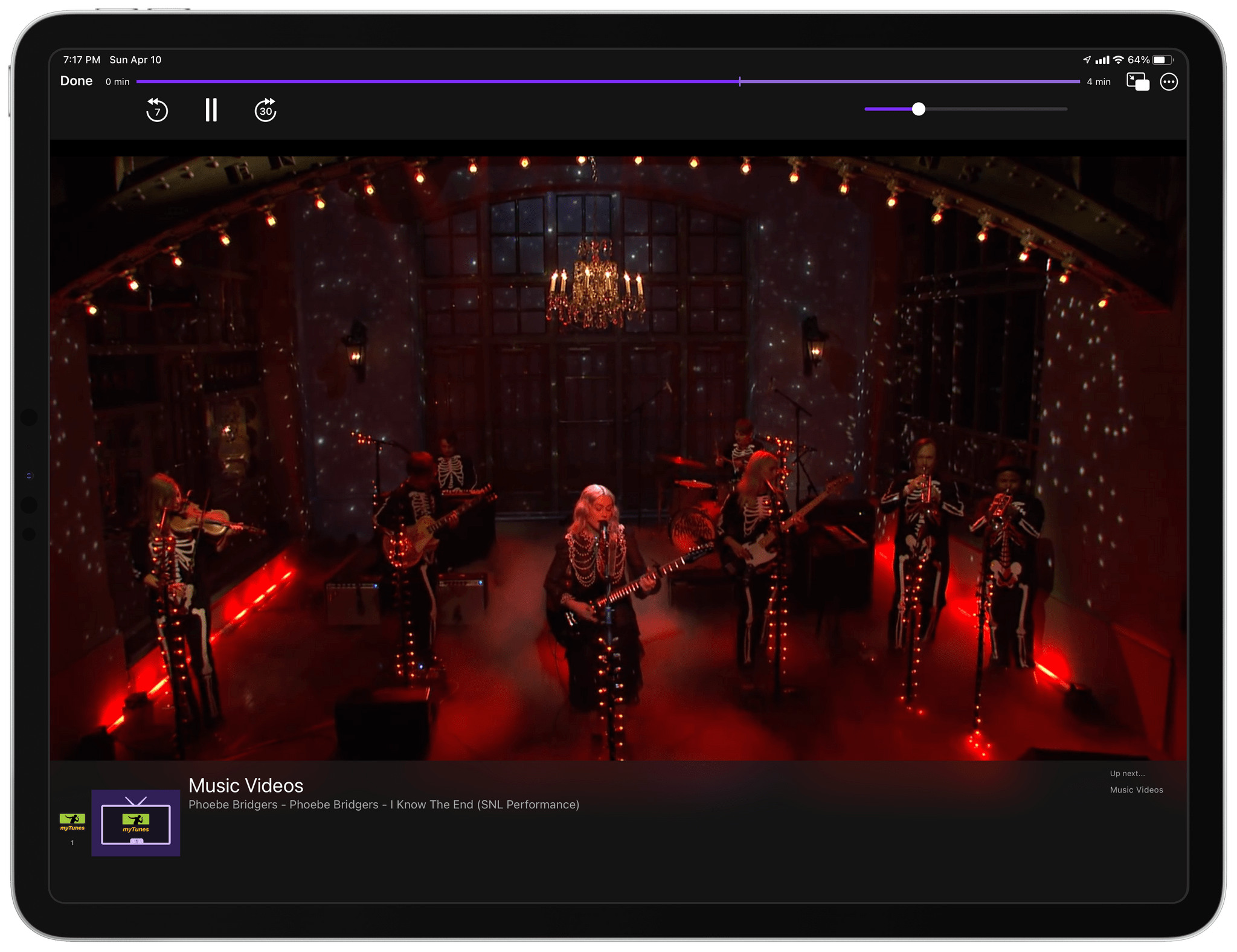Viewport: 1237px width, 952px height.
Task: Click the battery status icon
Action: point(1163,60)
